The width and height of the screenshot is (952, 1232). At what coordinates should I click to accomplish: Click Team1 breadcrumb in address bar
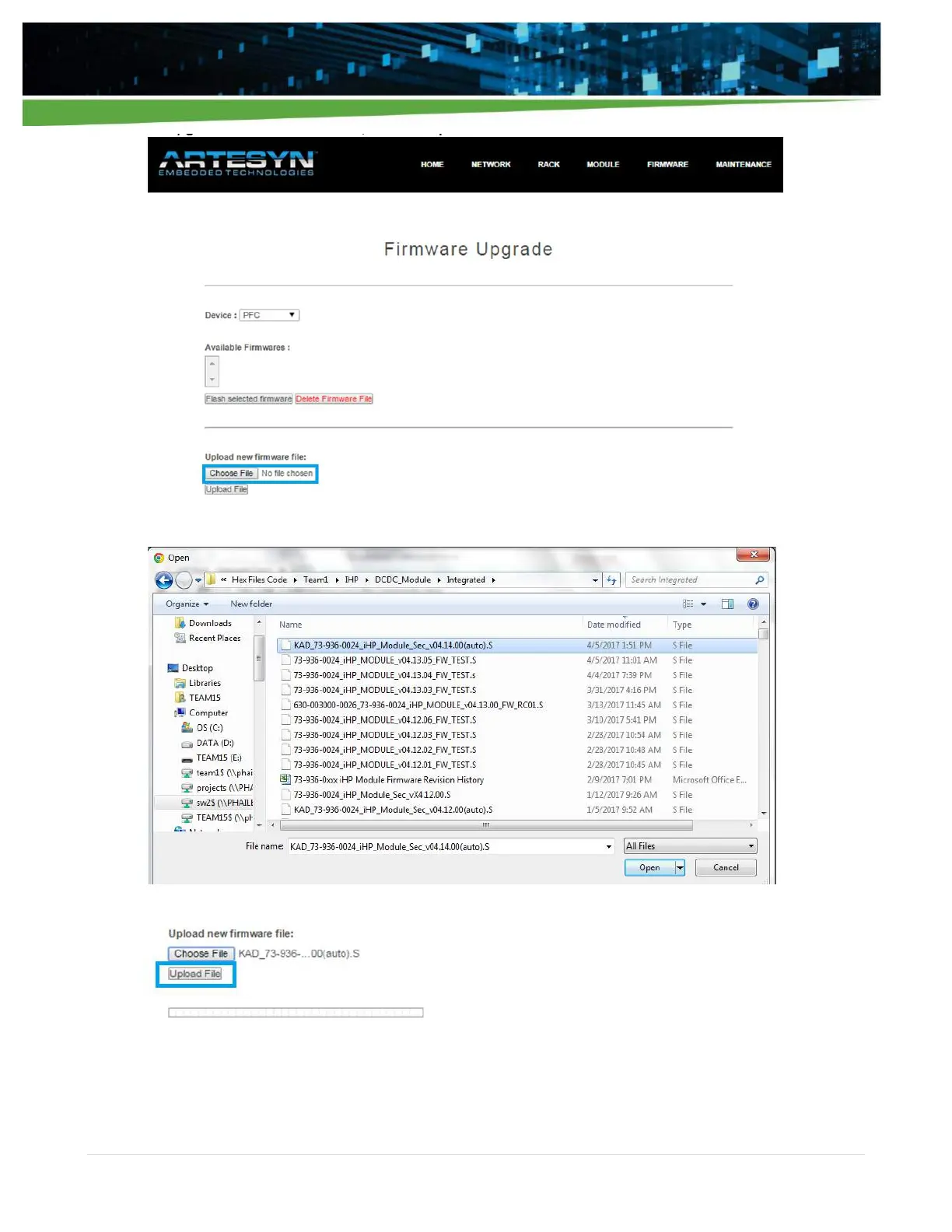[316, 579]
